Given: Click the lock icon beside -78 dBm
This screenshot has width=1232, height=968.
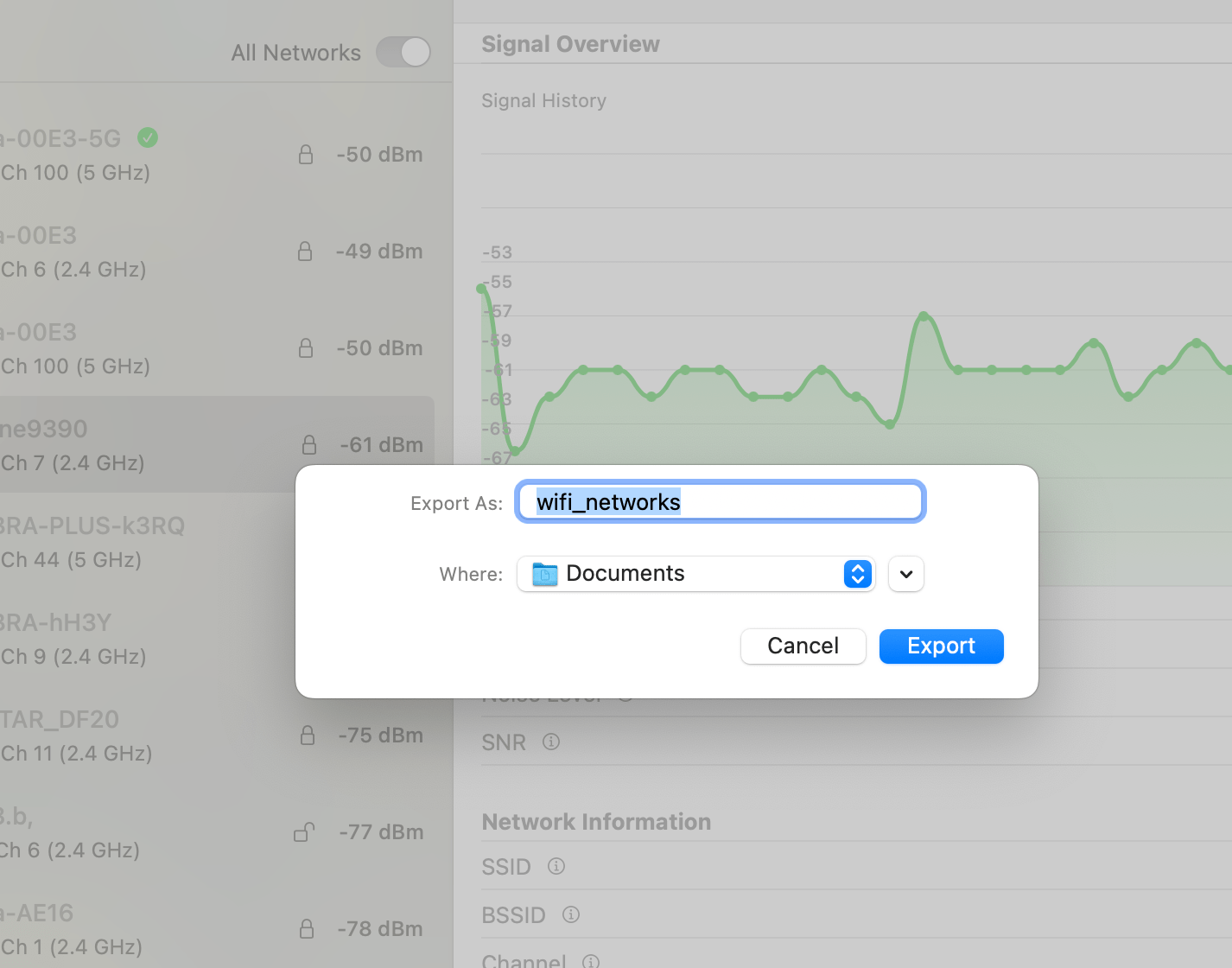Looking at the screenshot, I should point(307,929).
